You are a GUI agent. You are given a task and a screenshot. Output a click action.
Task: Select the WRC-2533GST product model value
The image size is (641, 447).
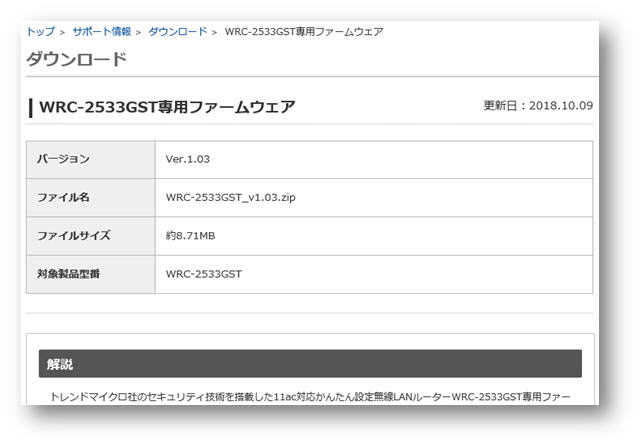click(x=204, y=274)
